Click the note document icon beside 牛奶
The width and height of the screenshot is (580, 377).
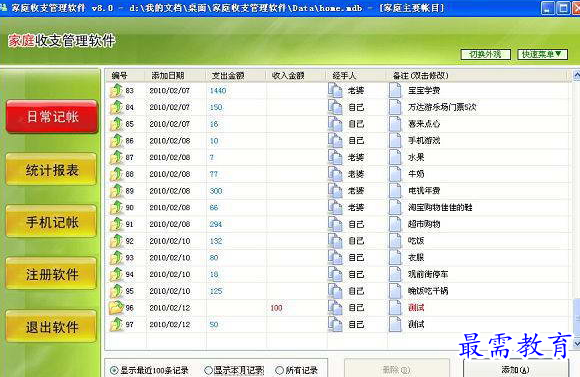pyautogui.click(x=395, y=174)
